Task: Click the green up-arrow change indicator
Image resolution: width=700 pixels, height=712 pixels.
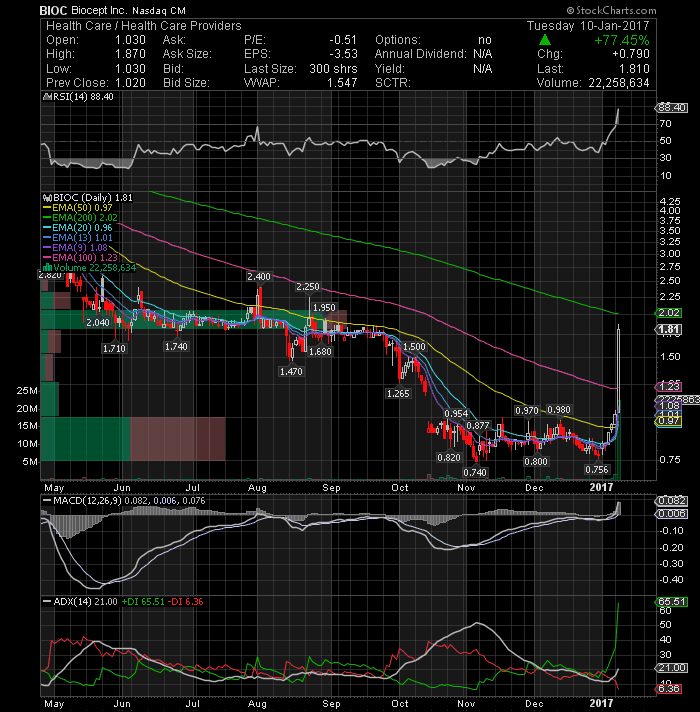Action: pos(545,40)
